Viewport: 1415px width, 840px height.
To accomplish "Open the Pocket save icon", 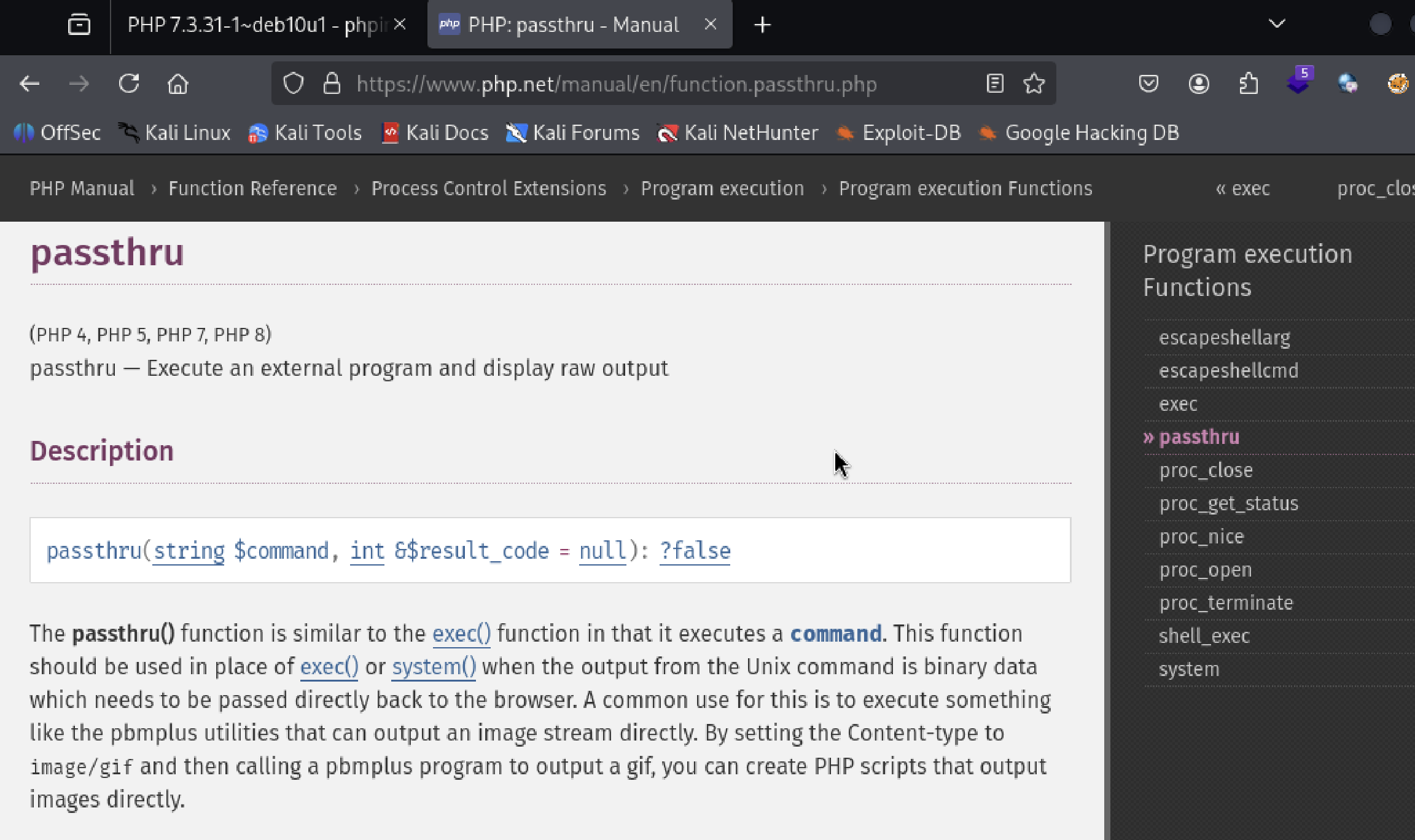I will [x=1148, y=84].
